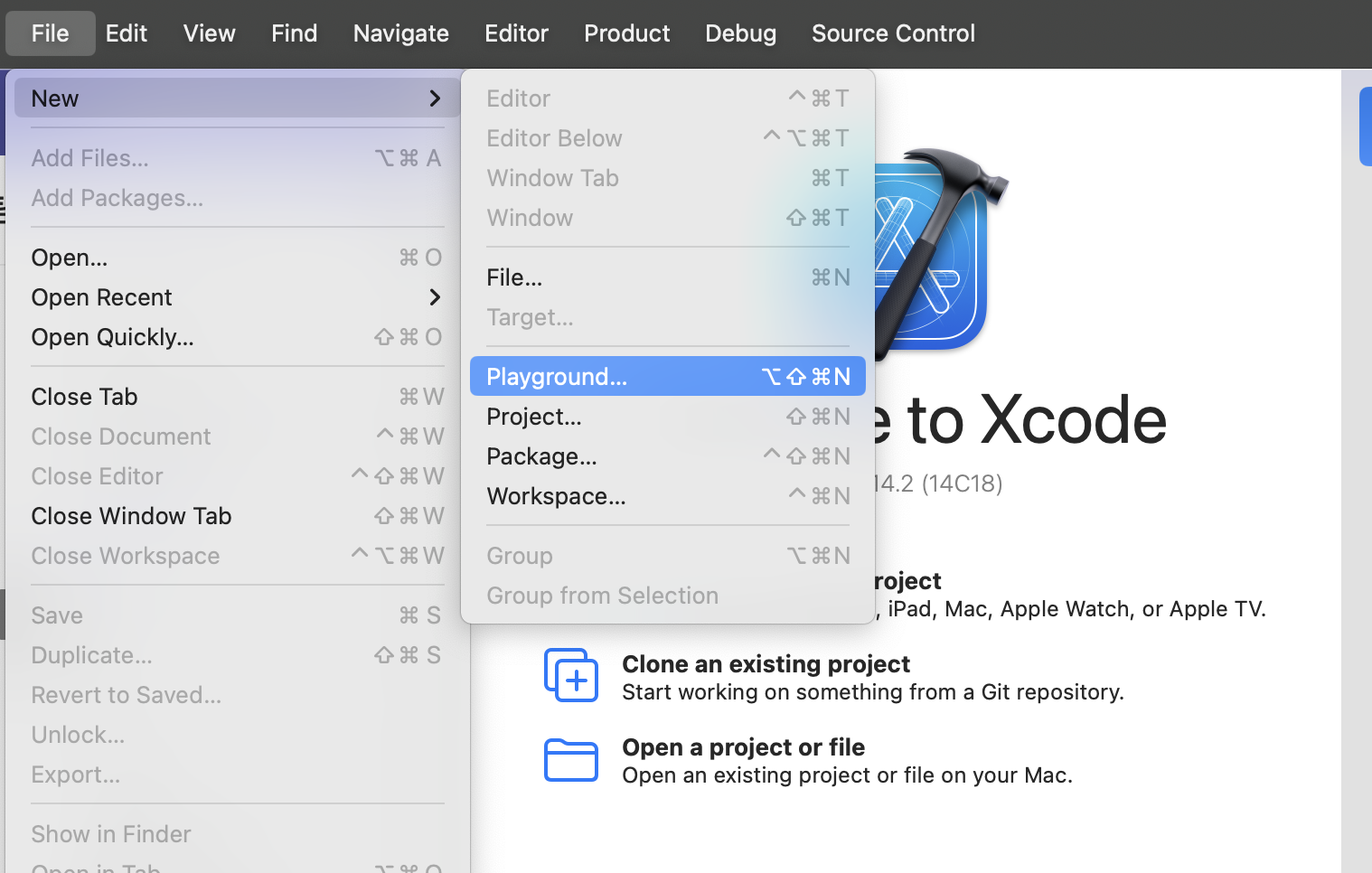
Task: Click the Open a project folder icon
Action: click(571, 760)
